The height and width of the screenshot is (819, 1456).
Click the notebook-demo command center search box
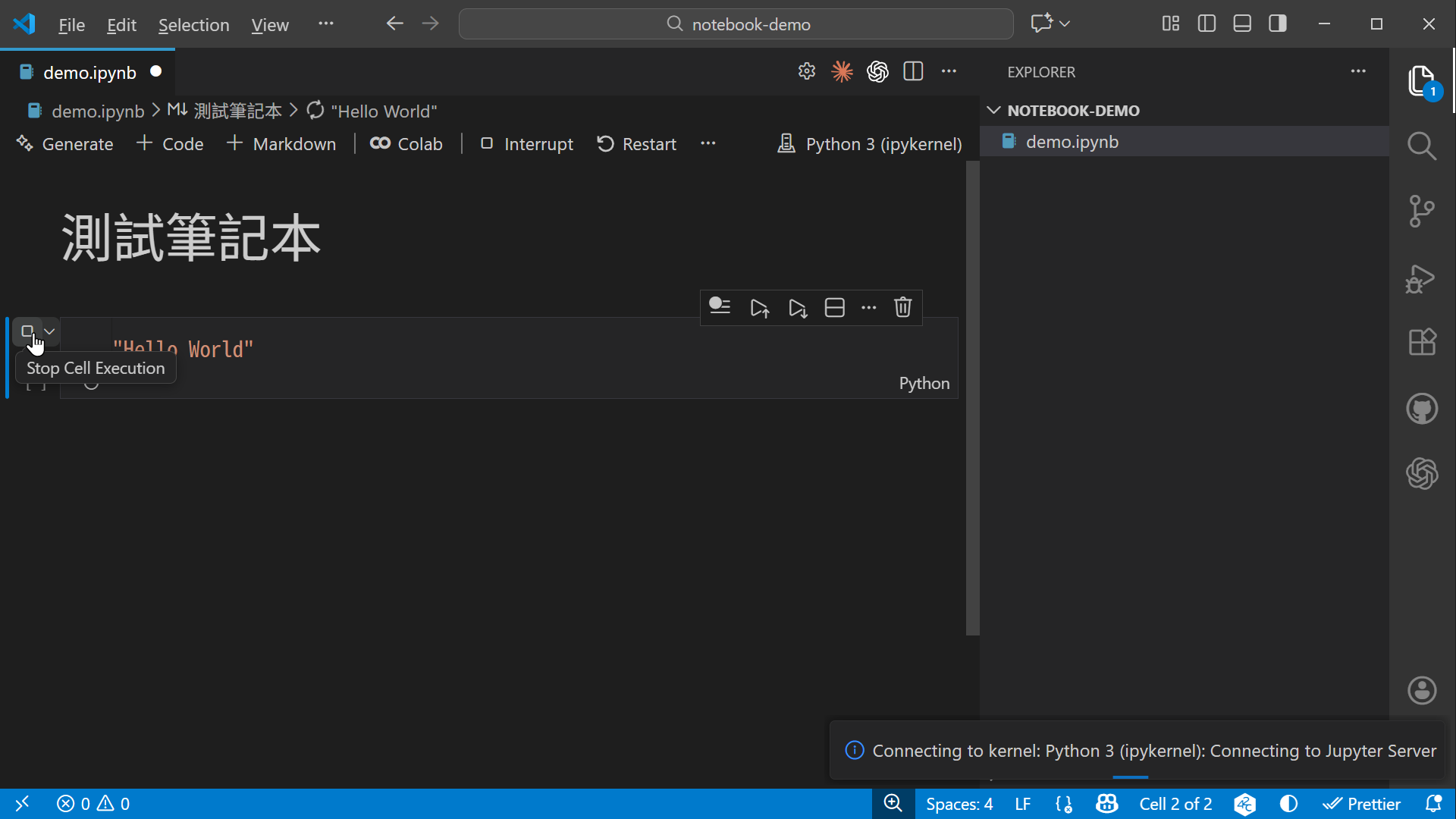[736, 24]
